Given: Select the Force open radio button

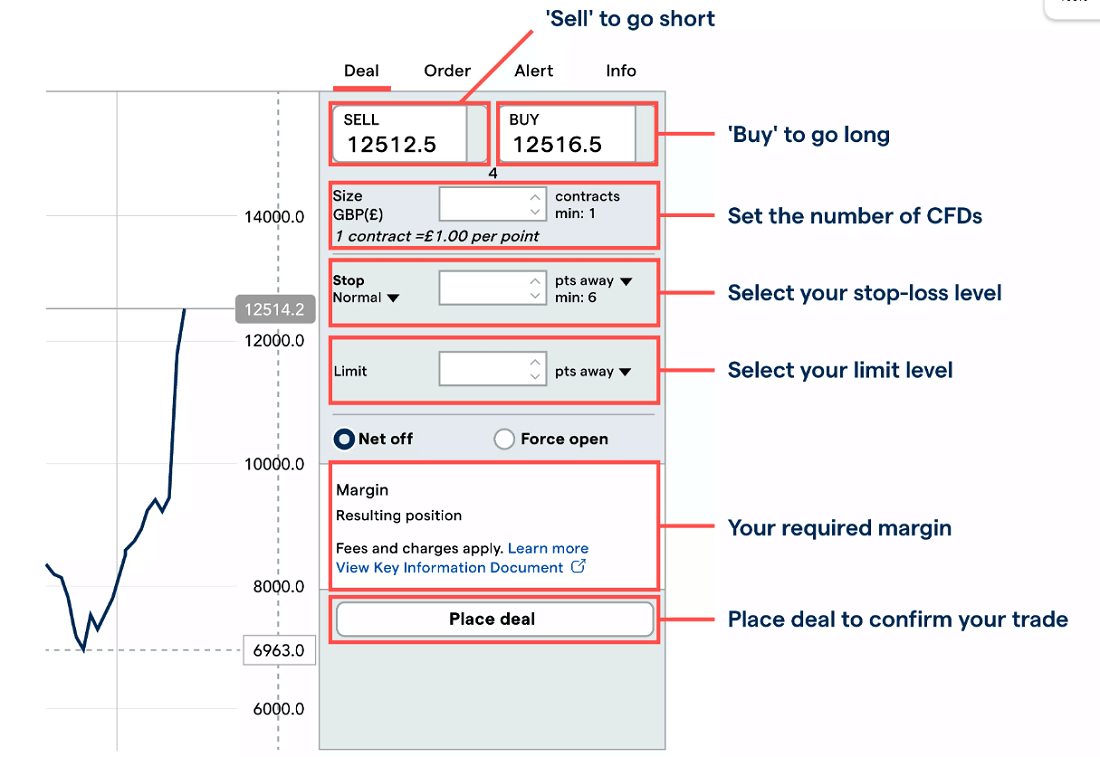Looking at the screenshot, I should [x=504, y=439].
